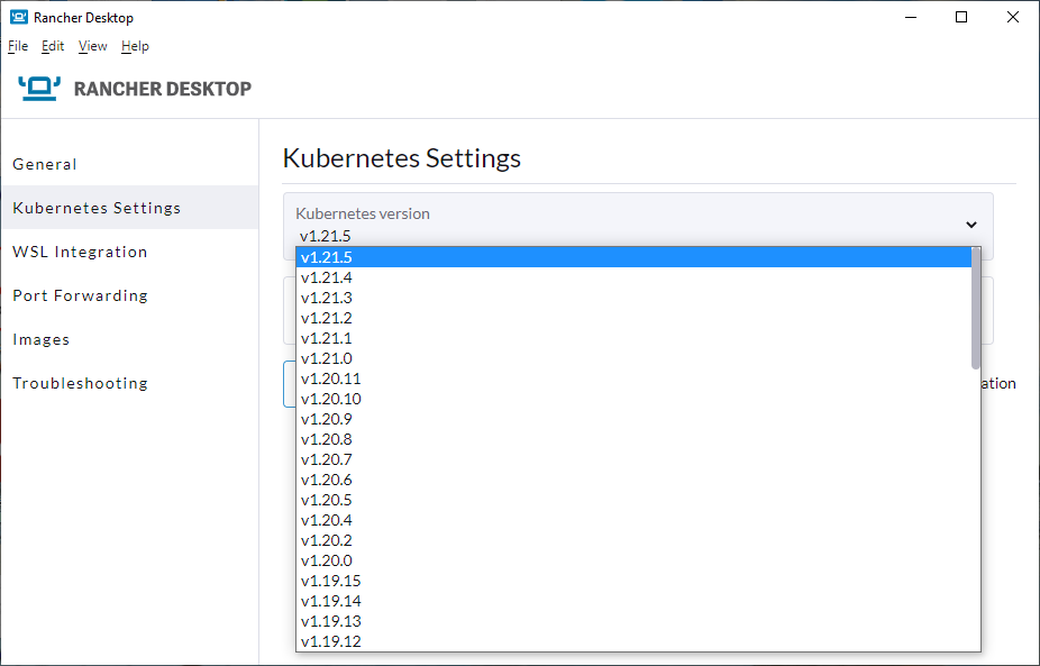This screenshot has height=666, width=1040.
Task: Open the WSL Integration page
Action: click(80, 251)
